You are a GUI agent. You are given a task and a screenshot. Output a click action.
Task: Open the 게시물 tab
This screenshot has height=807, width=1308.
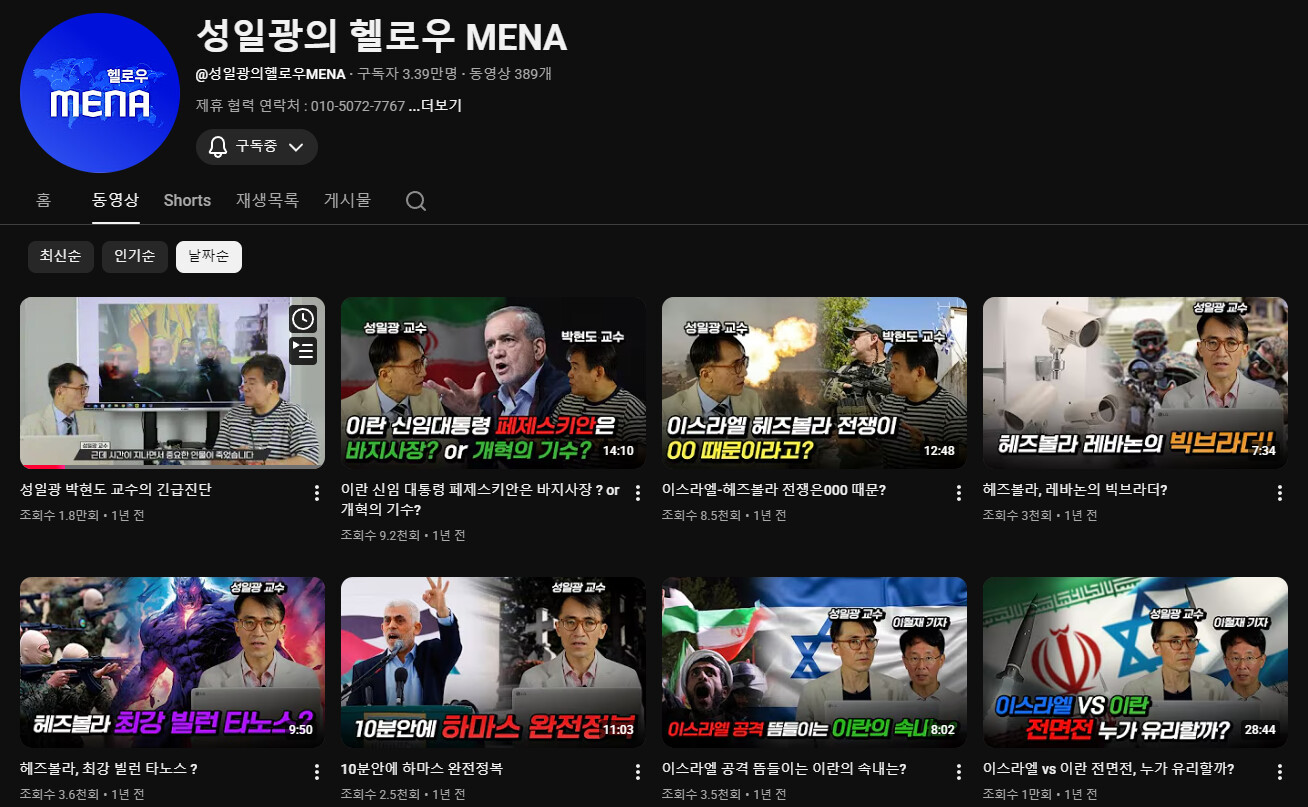(x=347, y=200)
